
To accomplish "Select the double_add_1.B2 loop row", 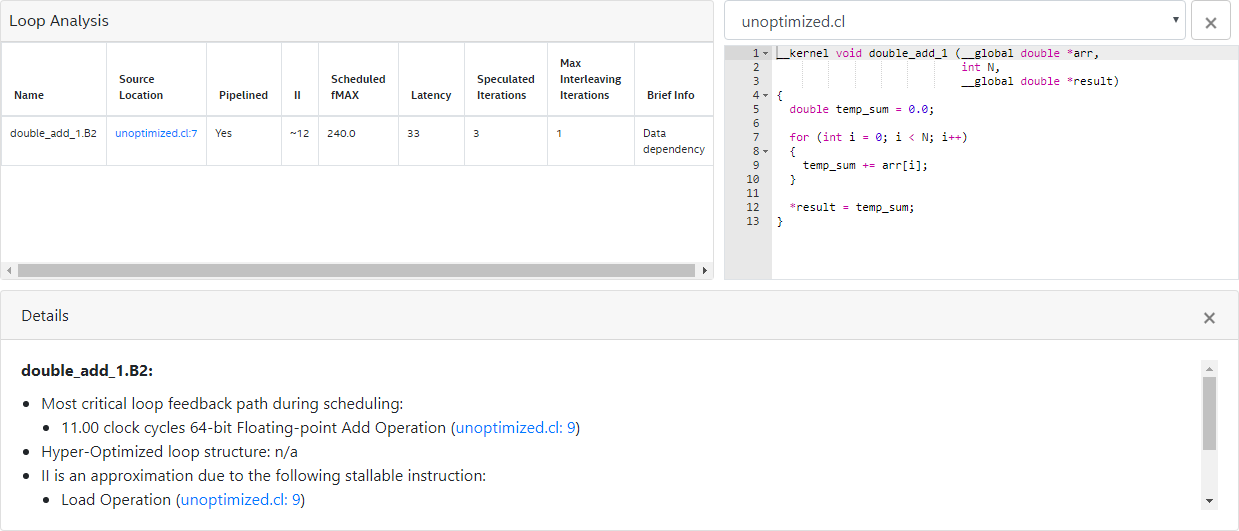I will click(55, 133).
